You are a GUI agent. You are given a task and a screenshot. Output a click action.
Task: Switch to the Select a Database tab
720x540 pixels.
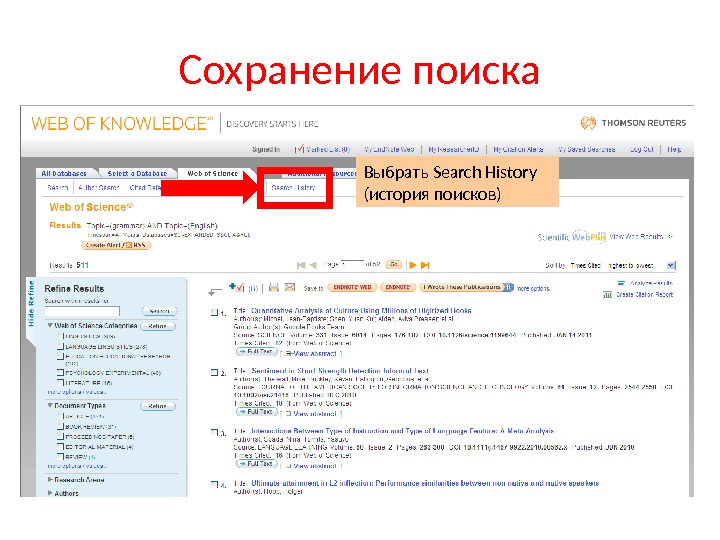coord(137,173)
